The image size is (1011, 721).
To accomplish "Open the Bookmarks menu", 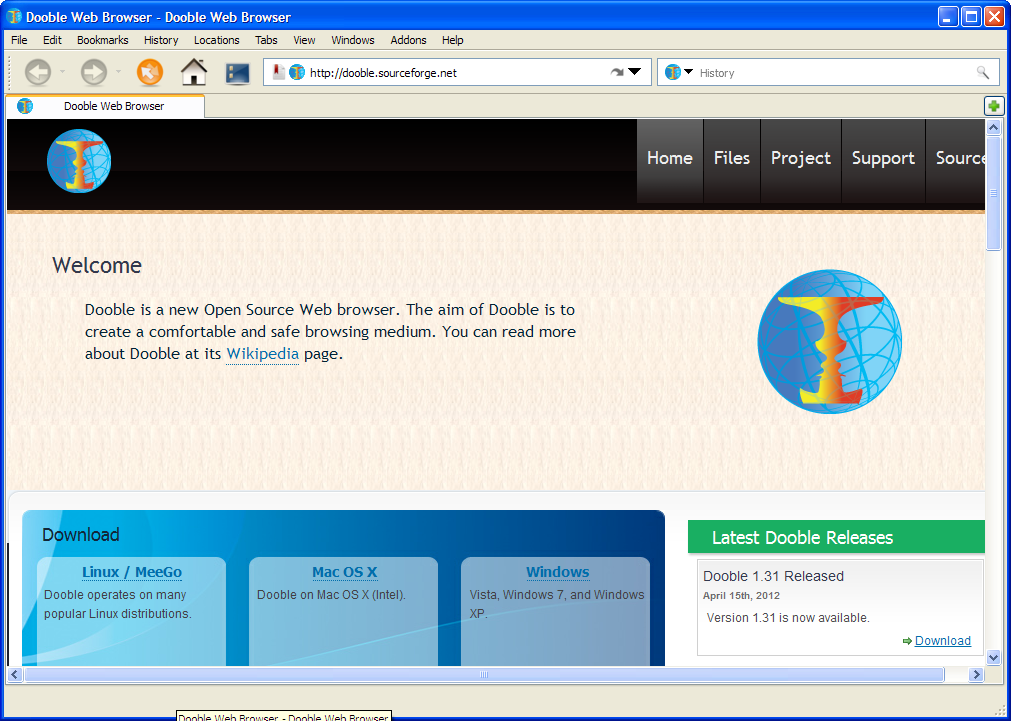I will coord(102,40).
